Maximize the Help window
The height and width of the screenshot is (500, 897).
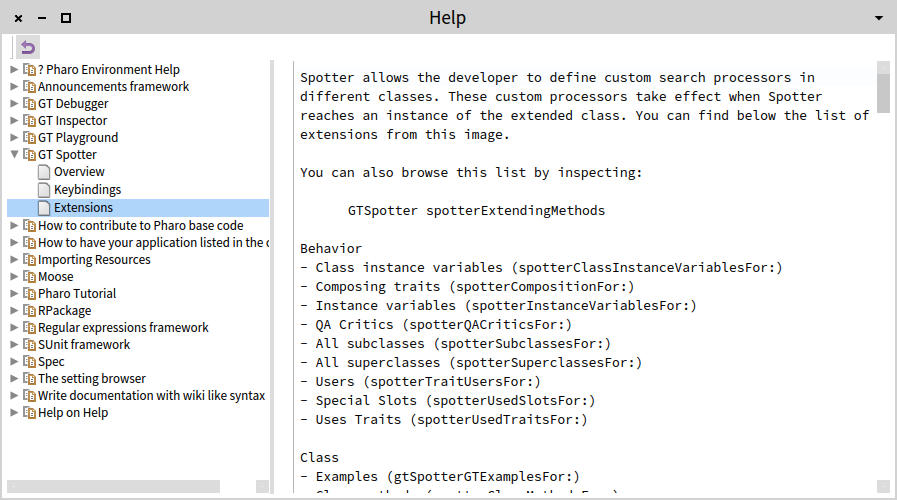click(66, 18)
